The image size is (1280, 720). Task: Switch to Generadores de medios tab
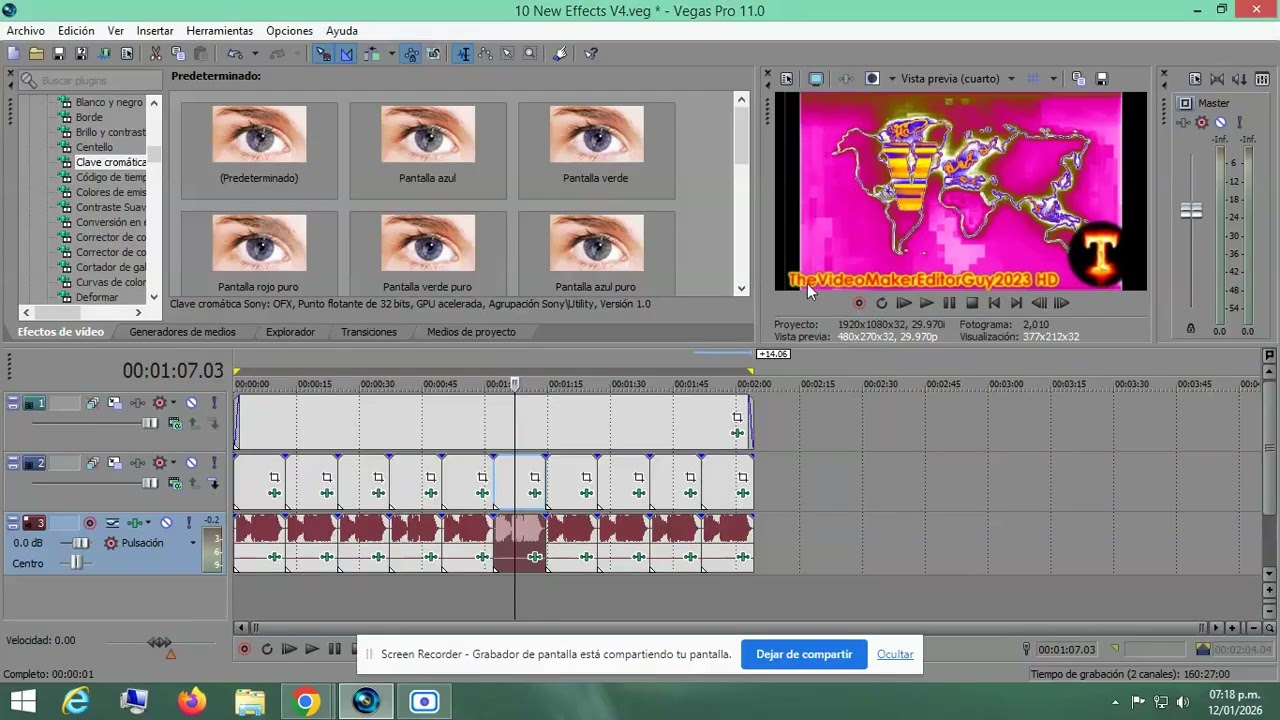182,332
